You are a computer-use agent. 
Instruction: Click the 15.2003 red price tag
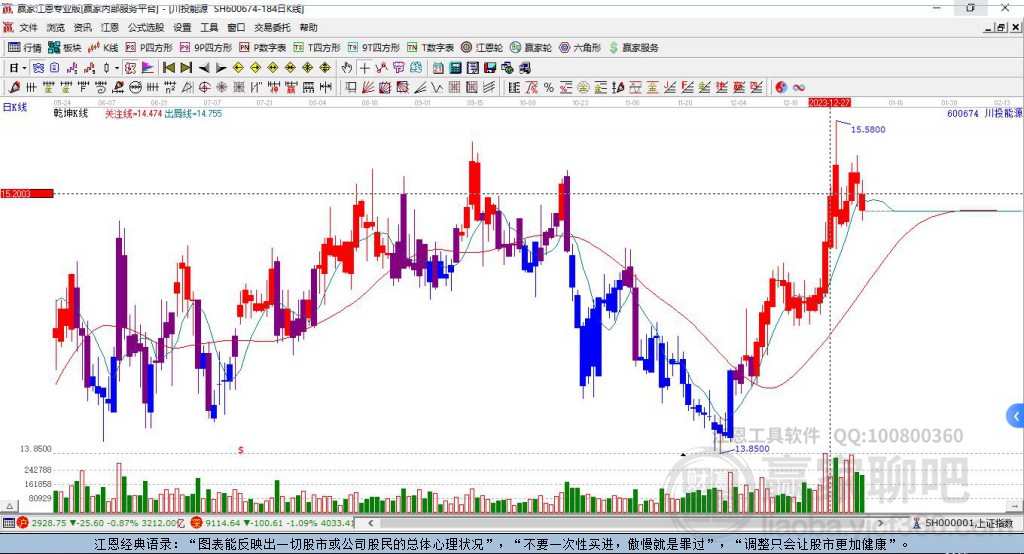pyautogui.click(x=27, y=193)
